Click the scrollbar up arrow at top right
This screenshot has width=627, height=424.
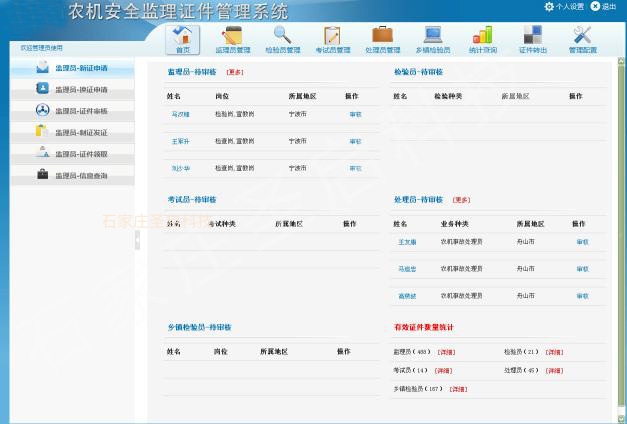621,61
